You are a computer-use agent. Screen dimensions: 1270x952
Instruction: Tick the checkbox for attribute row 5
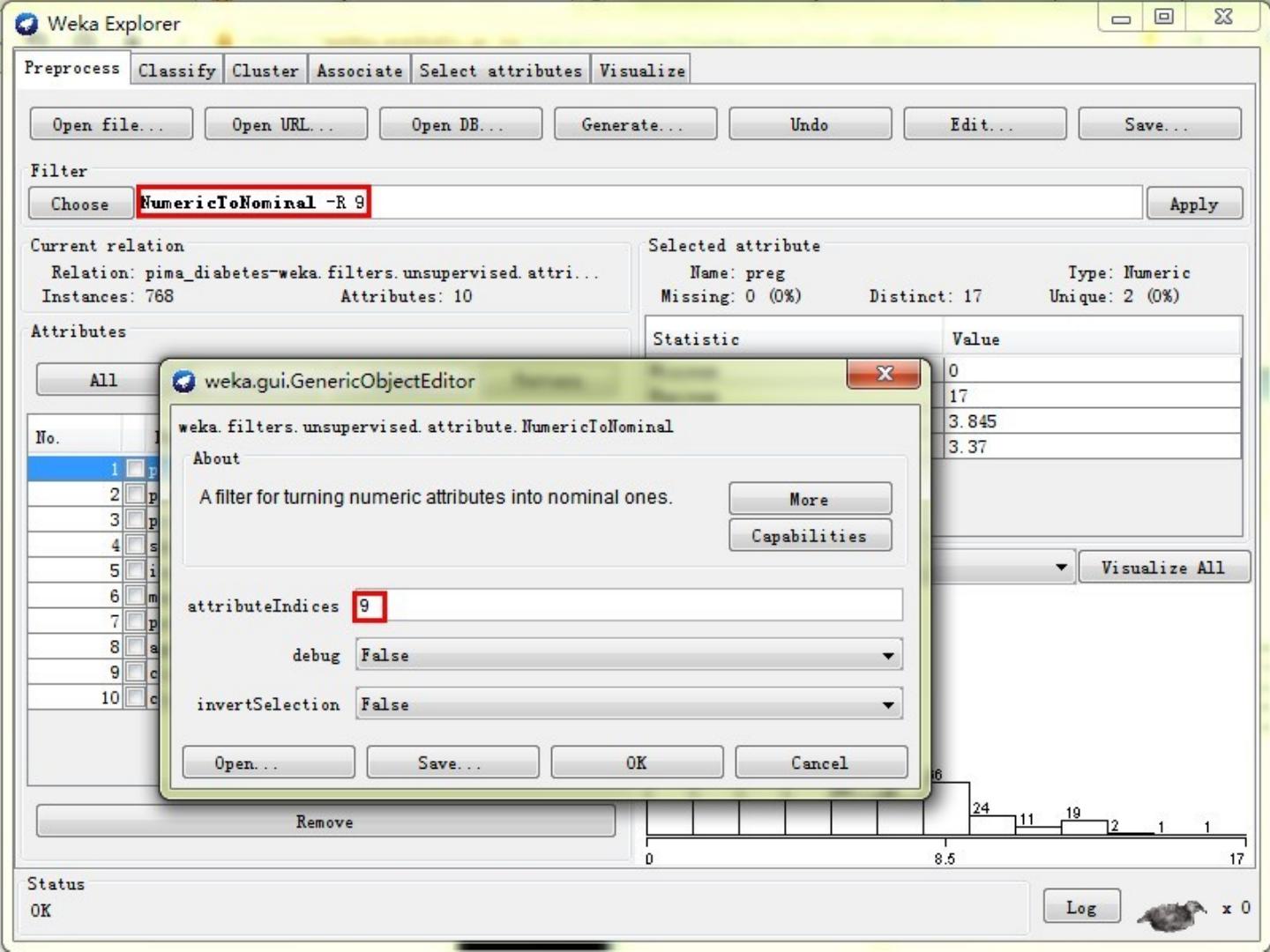pyautogui.click(x=135, y=570)
